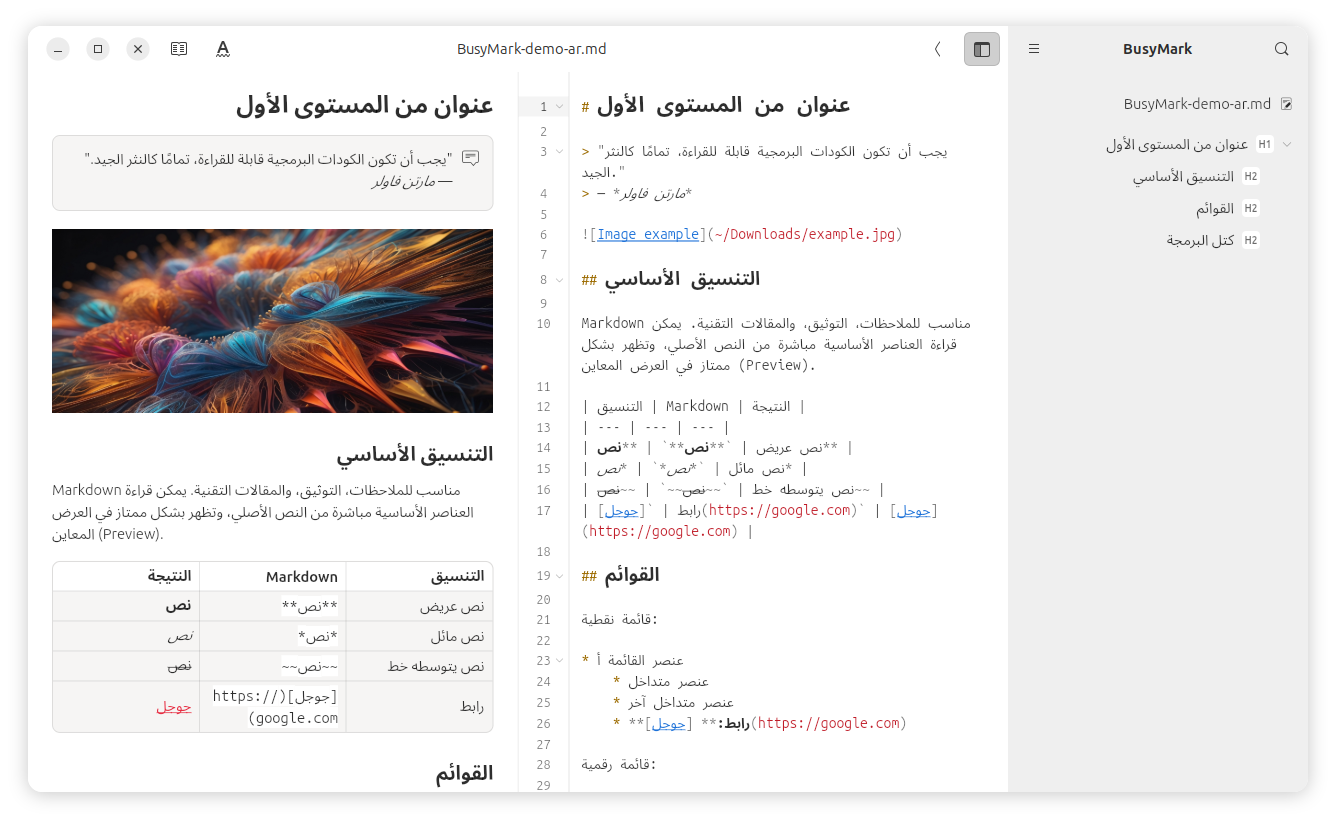The image size is (1336, 822).
Task: Fold line 19 heading in editor
Action: click(559, 576)
